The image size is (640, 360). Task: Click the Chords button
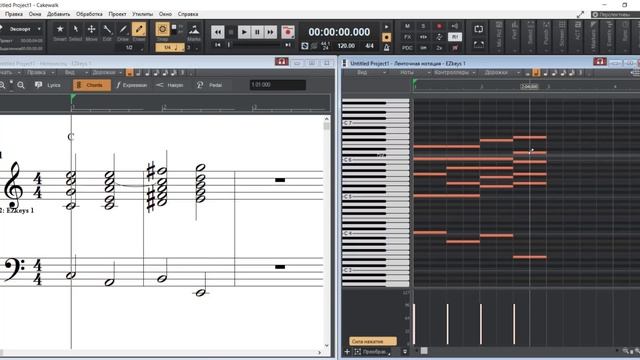91,85
